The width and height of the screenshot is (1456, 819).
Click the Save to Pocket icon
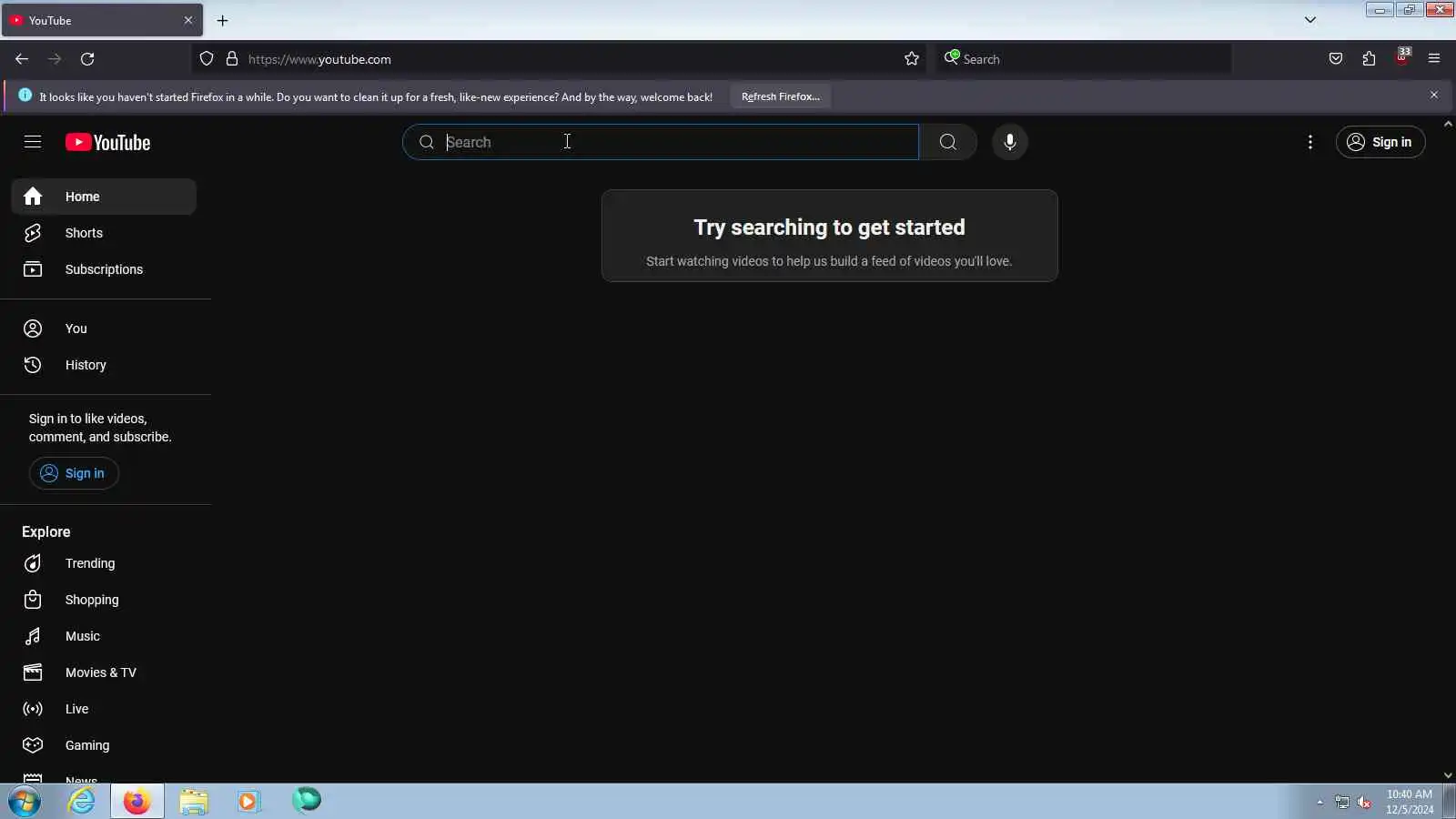point(1336,59)
